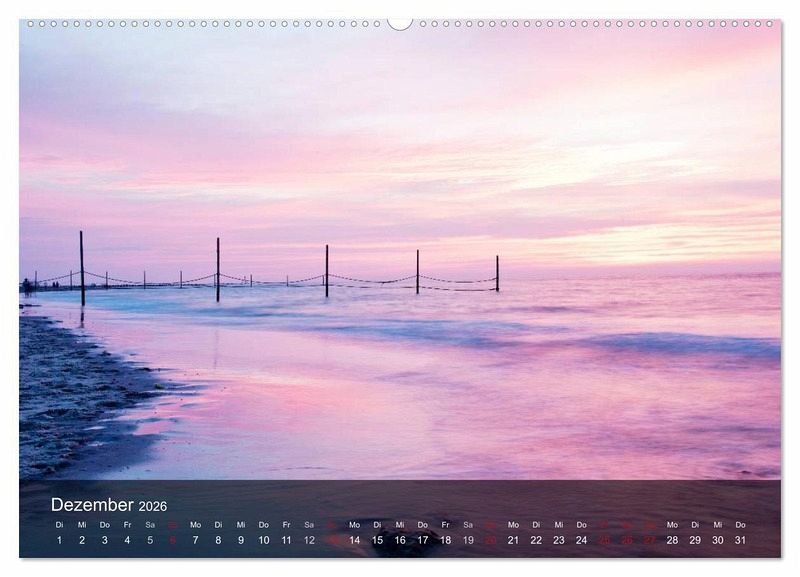Click the calendar hanger hook notch

(x=399, y=24)
